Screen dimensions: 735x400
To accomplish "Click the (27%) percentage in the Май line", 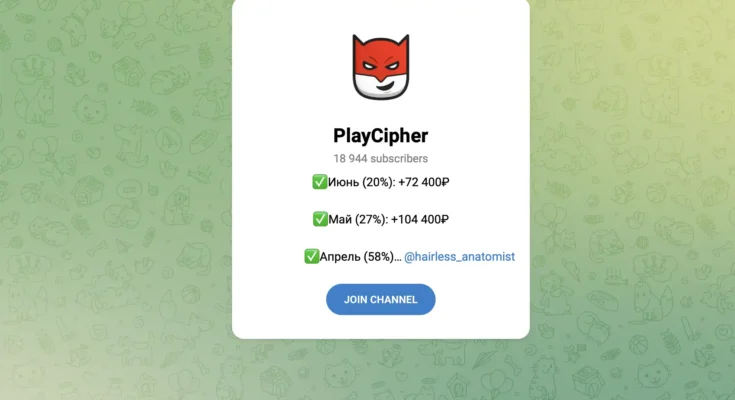I will point(371,219).
